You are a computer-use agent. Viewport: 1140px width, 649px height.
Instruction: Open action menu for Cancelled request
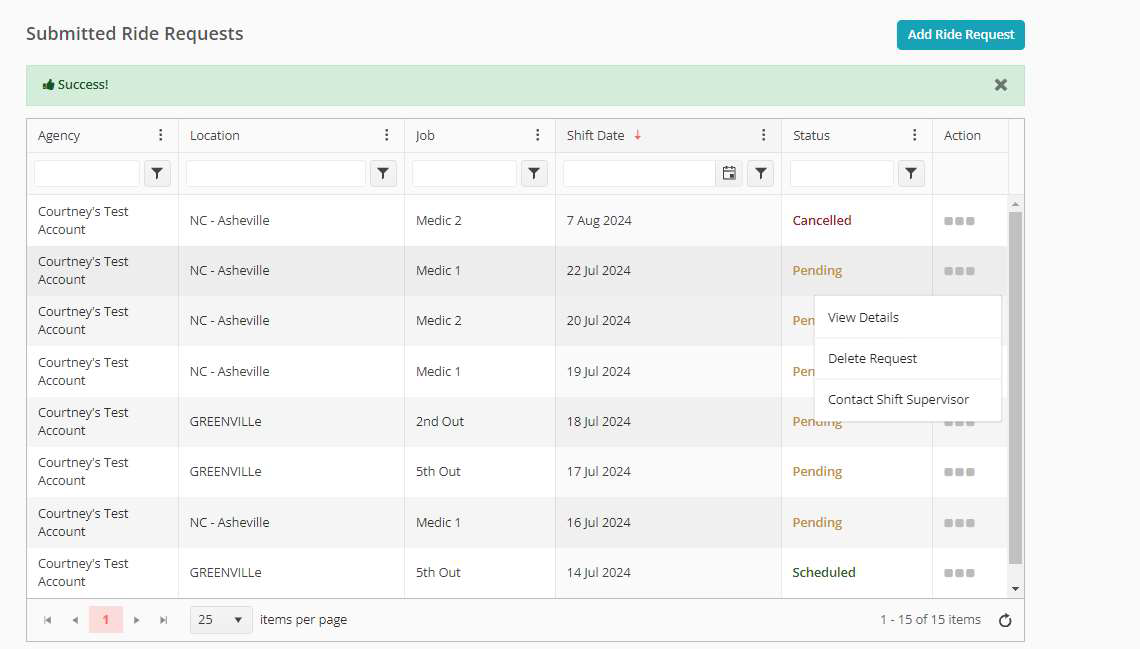coord(959,221)
